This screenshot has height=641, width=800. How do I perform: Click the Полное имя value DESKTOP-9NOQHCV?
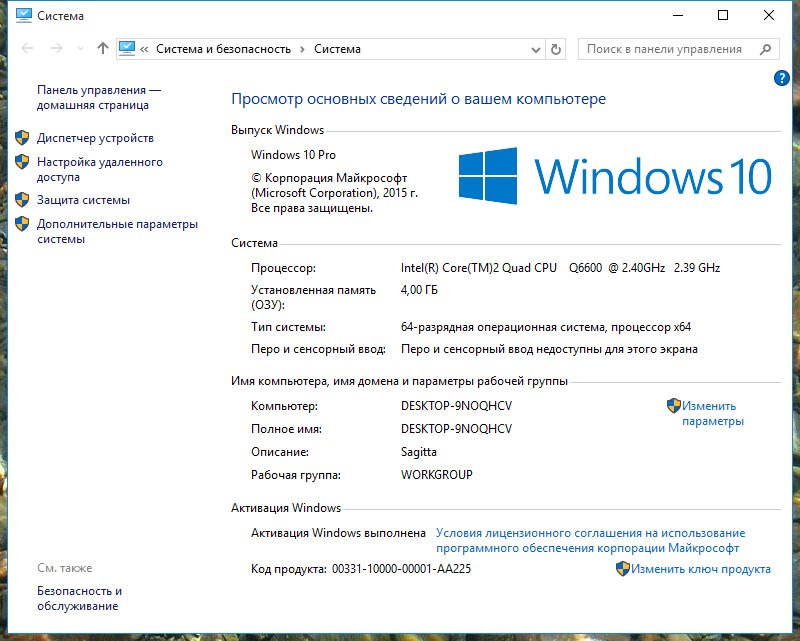click(456, 429)
